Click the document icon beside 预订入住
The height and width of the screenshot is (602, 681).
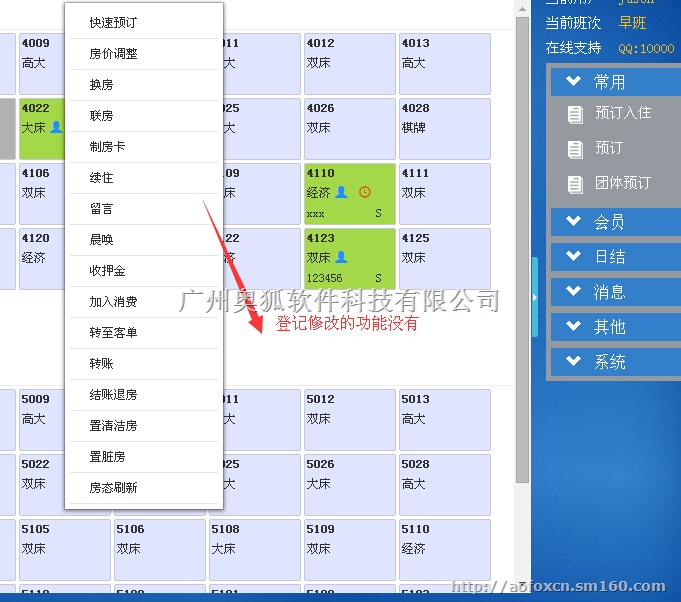(x=575, y=115)
